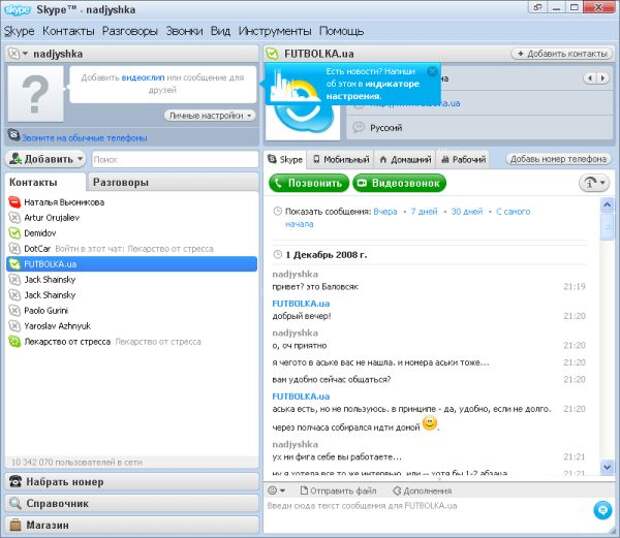The image size is (620, 538).
Task: Show messages from 7 дней
Action: pyautogui.click(x=424, y=211)
